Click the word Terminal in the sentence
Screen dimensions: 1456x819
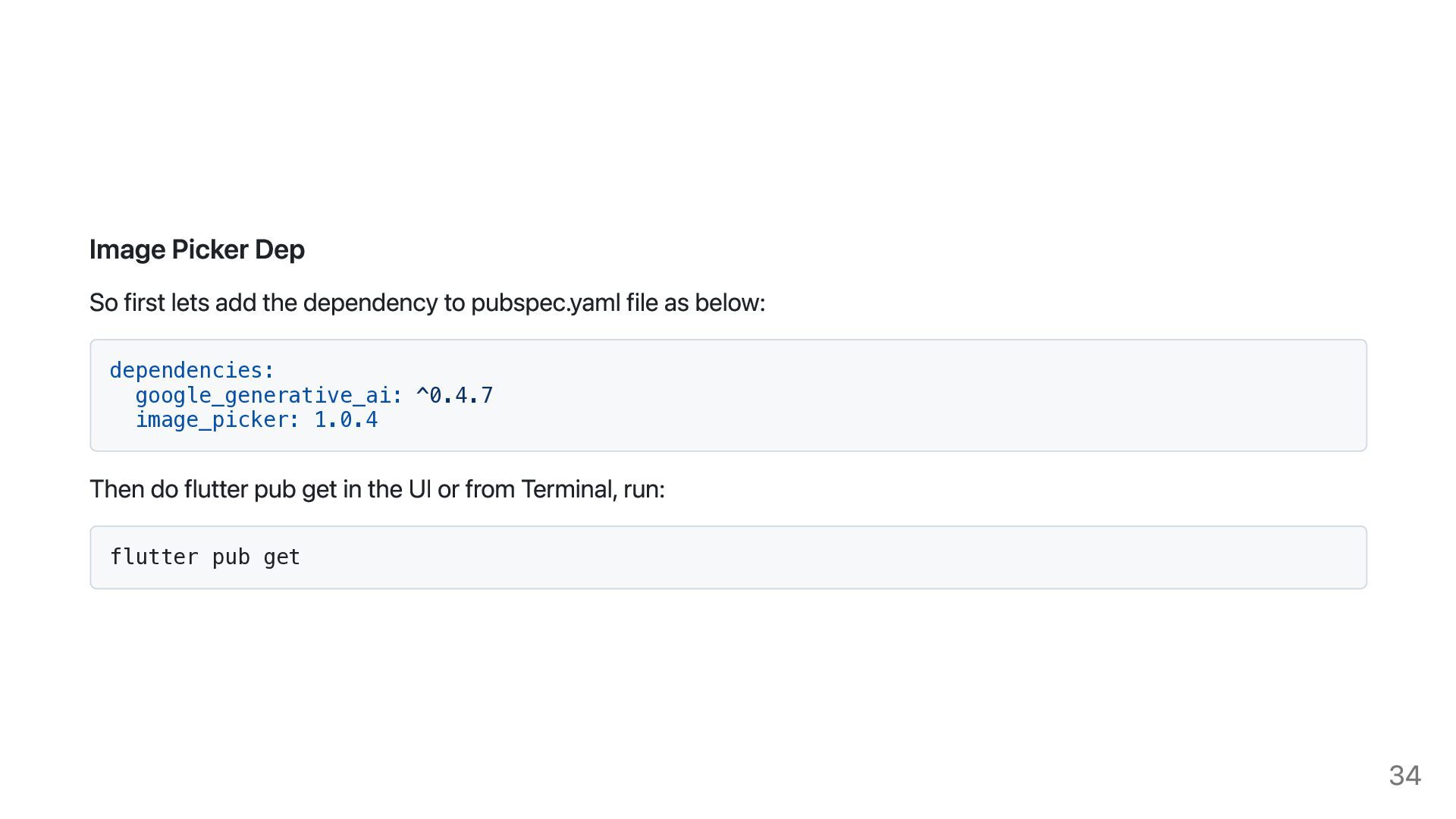coord(569,490)
